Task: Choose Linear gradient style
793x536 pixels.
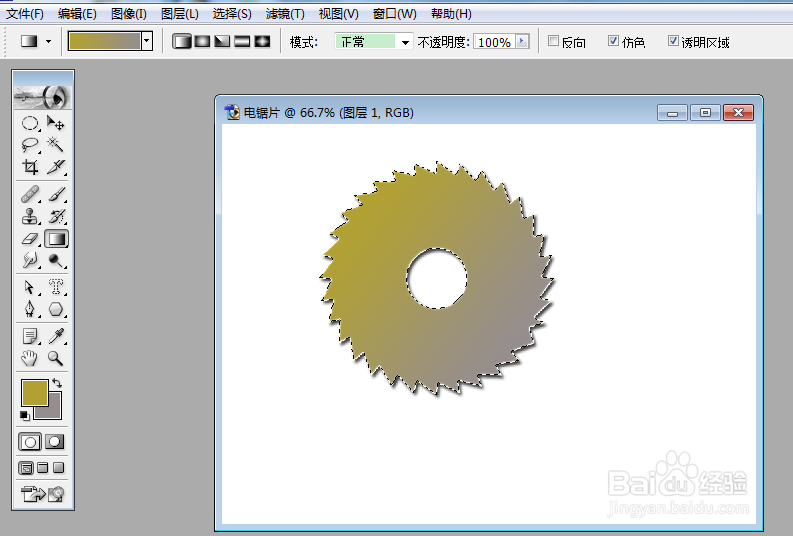Action: pyautogui.click(x=182, y=41)
